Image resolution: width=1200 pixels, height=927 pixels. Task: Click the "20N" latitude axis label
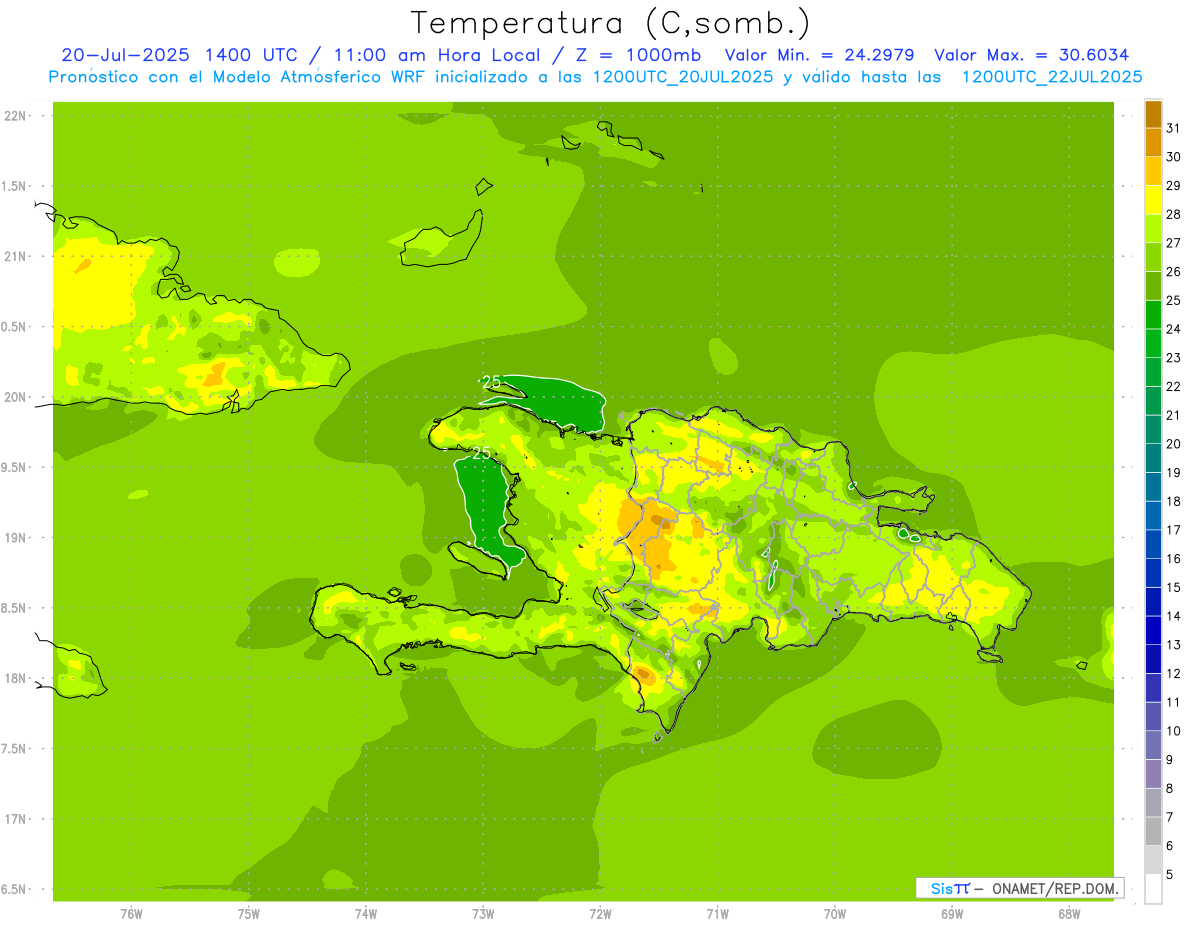coord(15,397)
